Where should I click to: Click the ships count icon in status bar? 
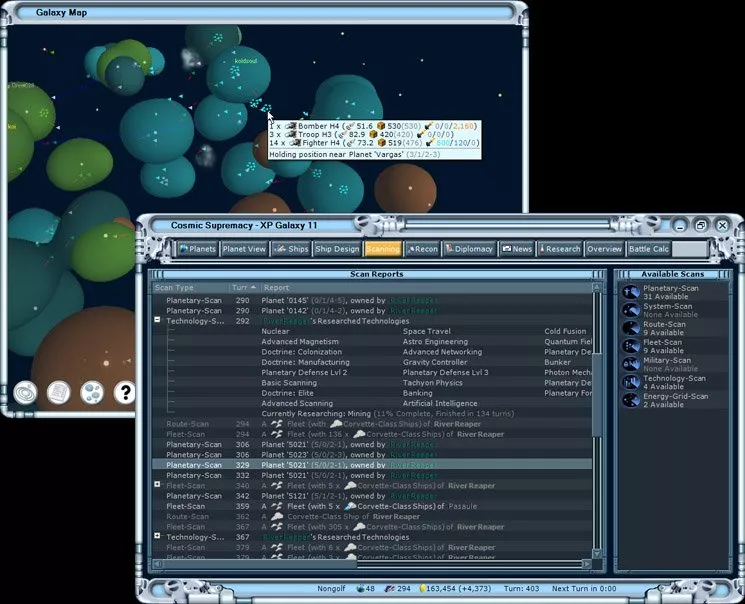tap(390, 588)
